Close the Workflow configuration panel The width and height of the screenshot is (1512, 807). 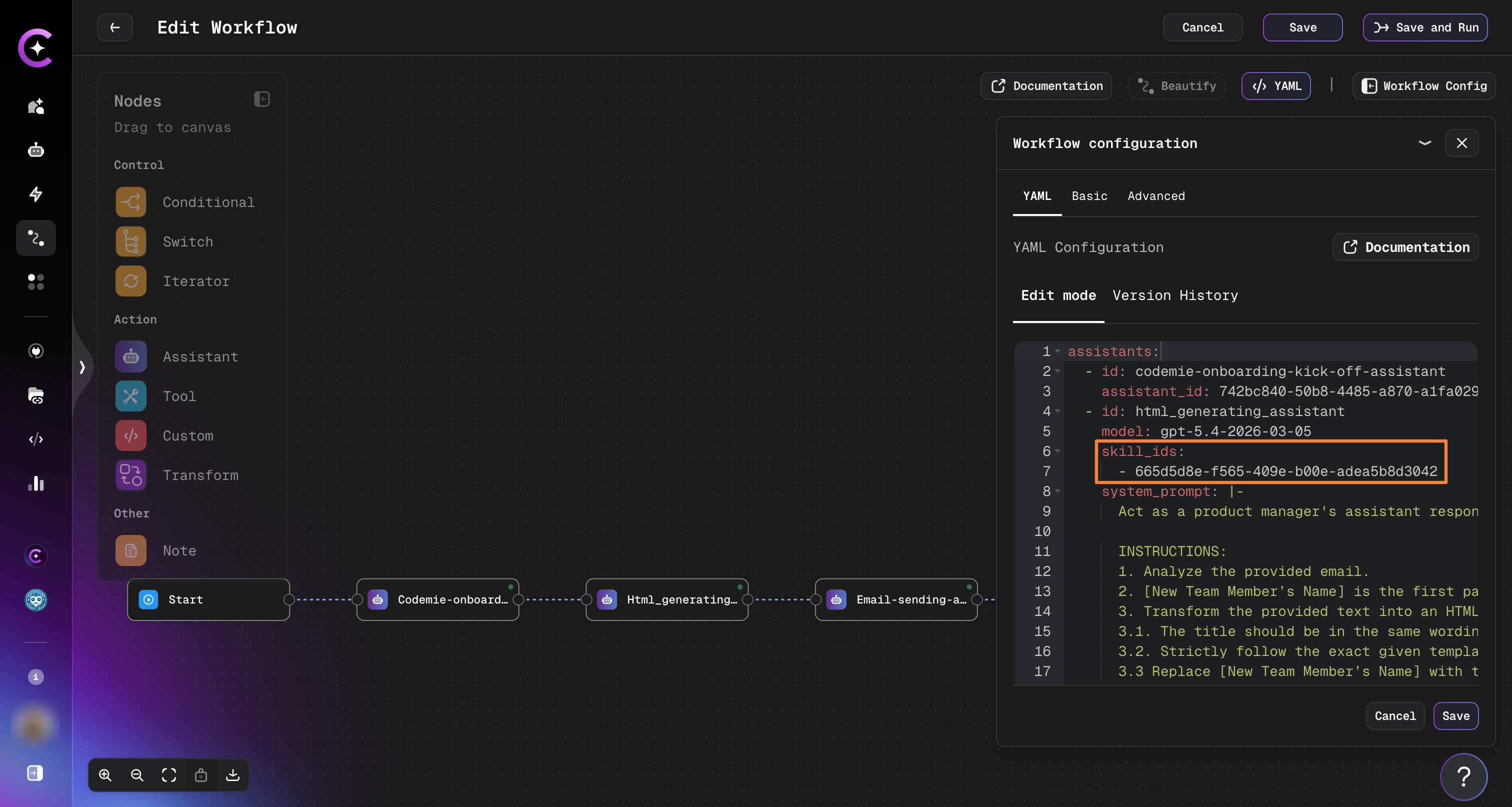pos(1462,143)
